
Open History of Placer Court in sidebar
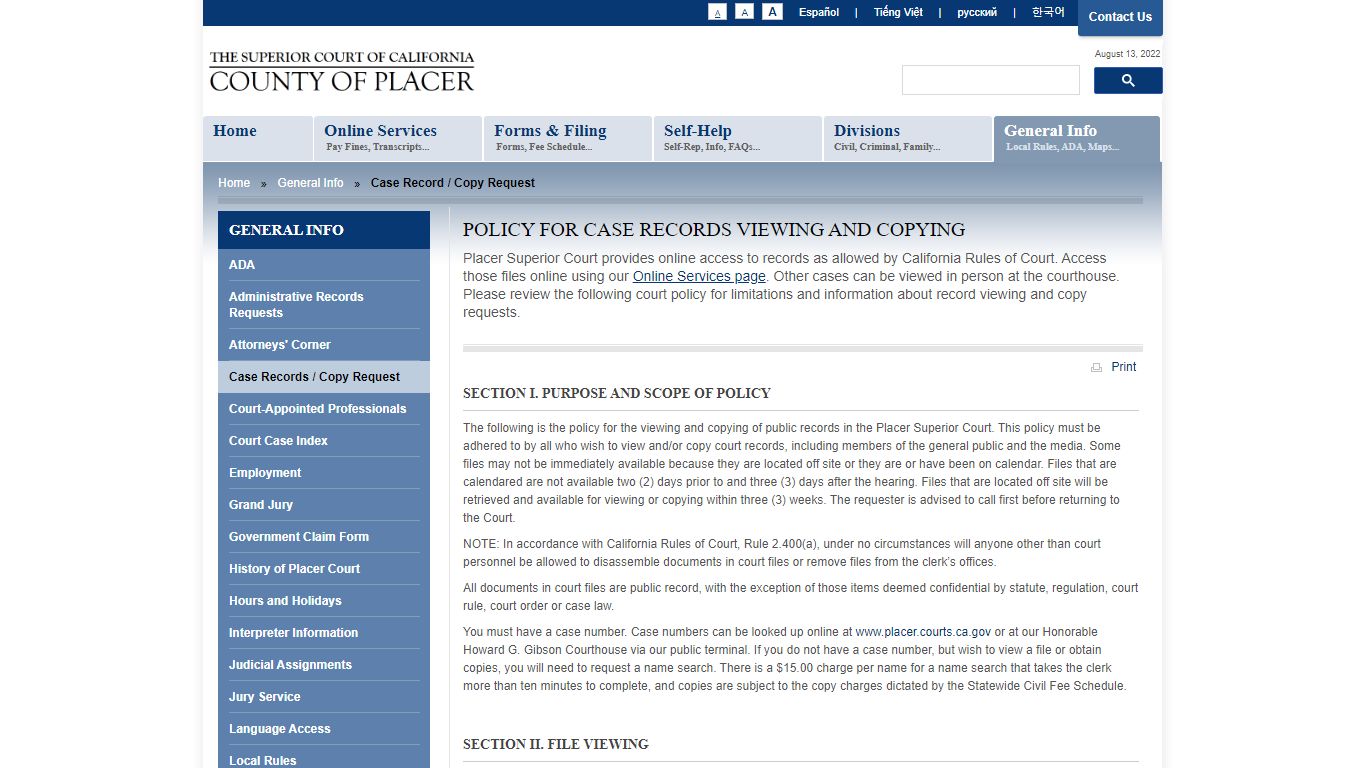[x=324, y=569]
